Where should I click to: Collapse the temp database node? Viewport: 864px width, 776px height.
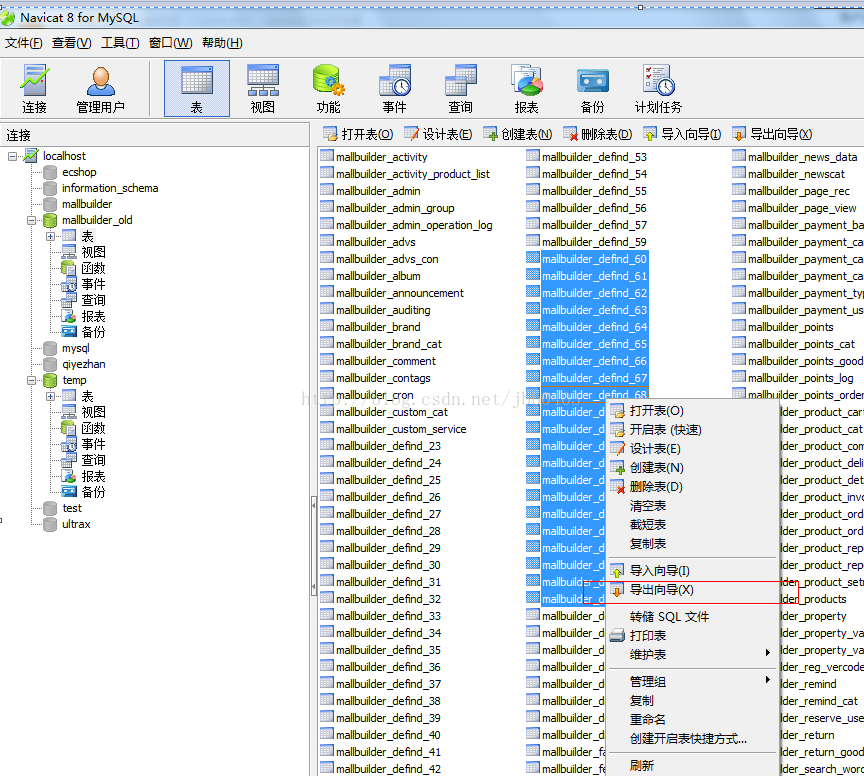(31, 380)
